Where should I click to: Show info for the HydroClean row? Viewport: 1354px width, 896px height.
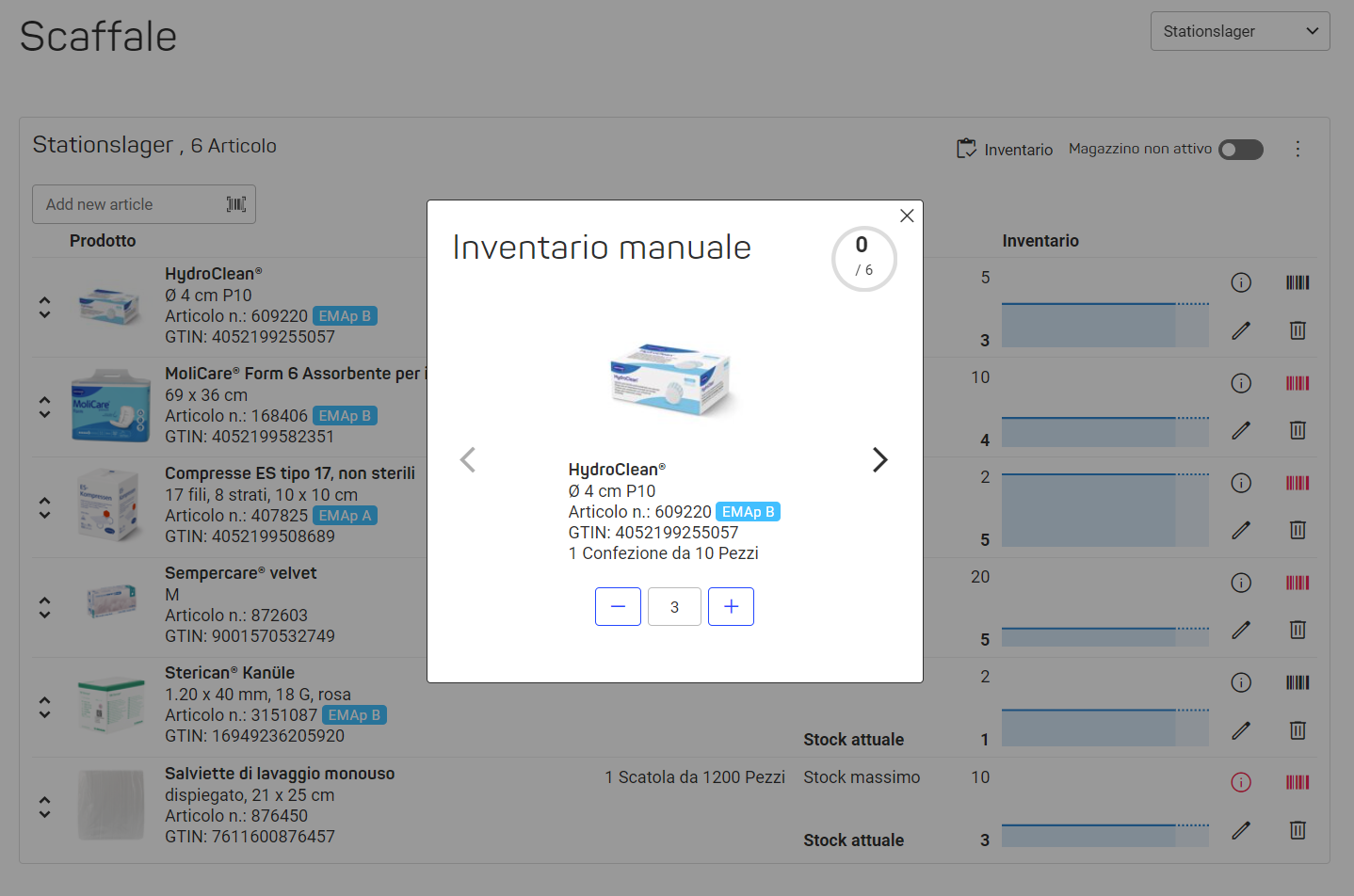[1241, 282]
